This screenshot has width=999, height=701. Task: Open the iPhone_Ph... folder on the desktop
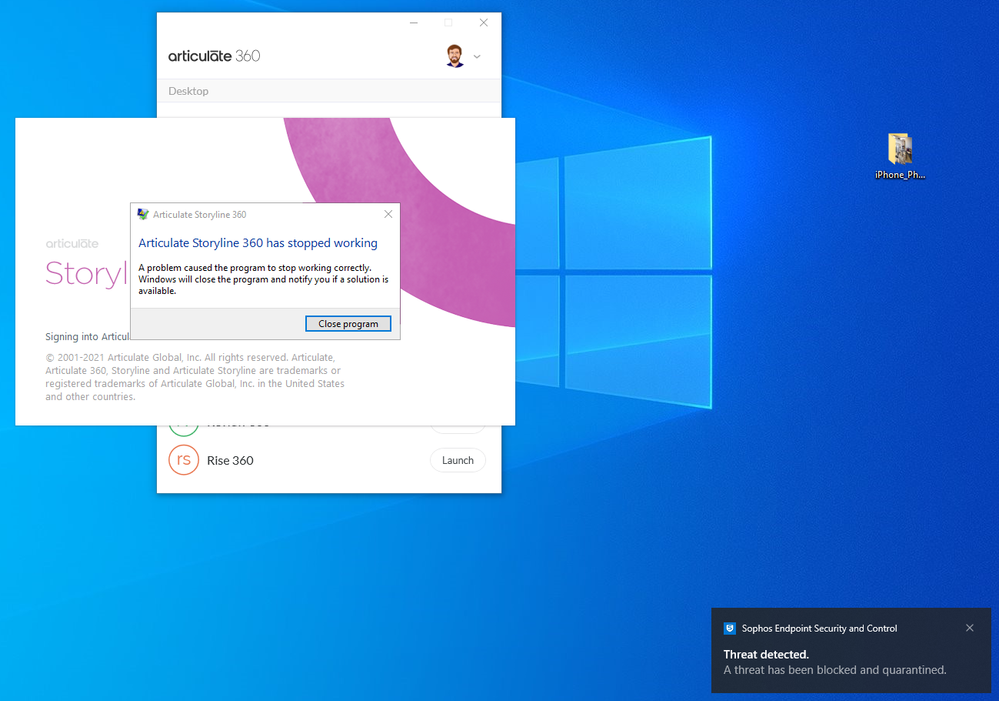click(x=900, y=156)
